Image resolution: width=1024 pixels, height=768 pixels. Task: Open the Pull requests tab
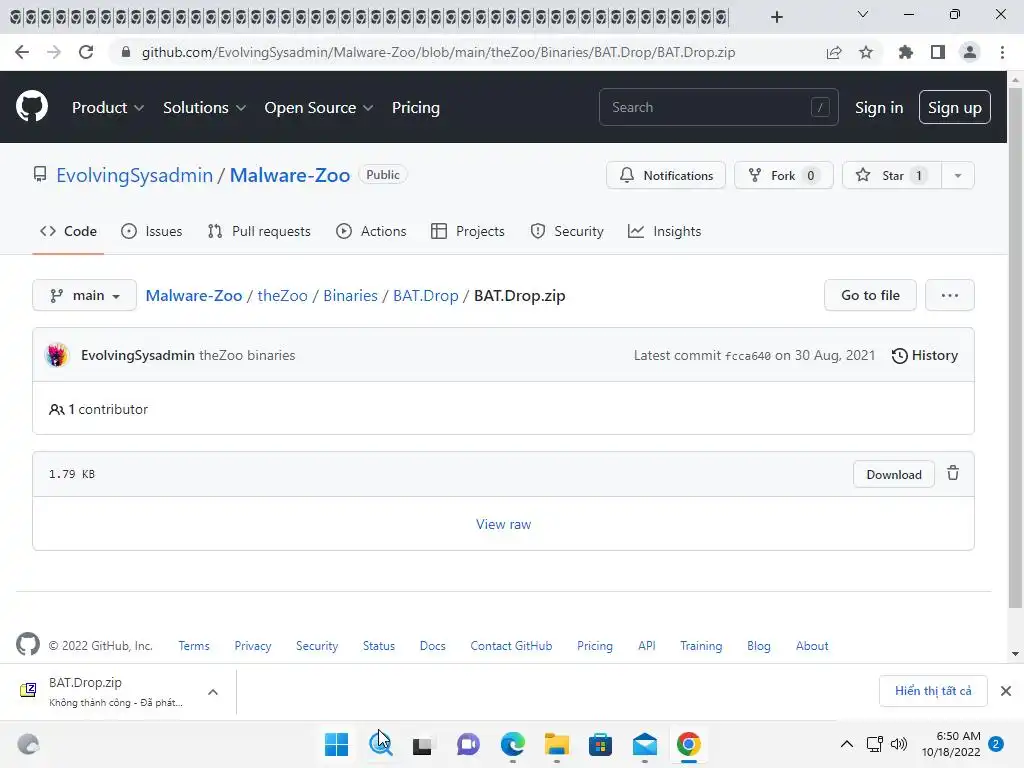tap(259, 231)
